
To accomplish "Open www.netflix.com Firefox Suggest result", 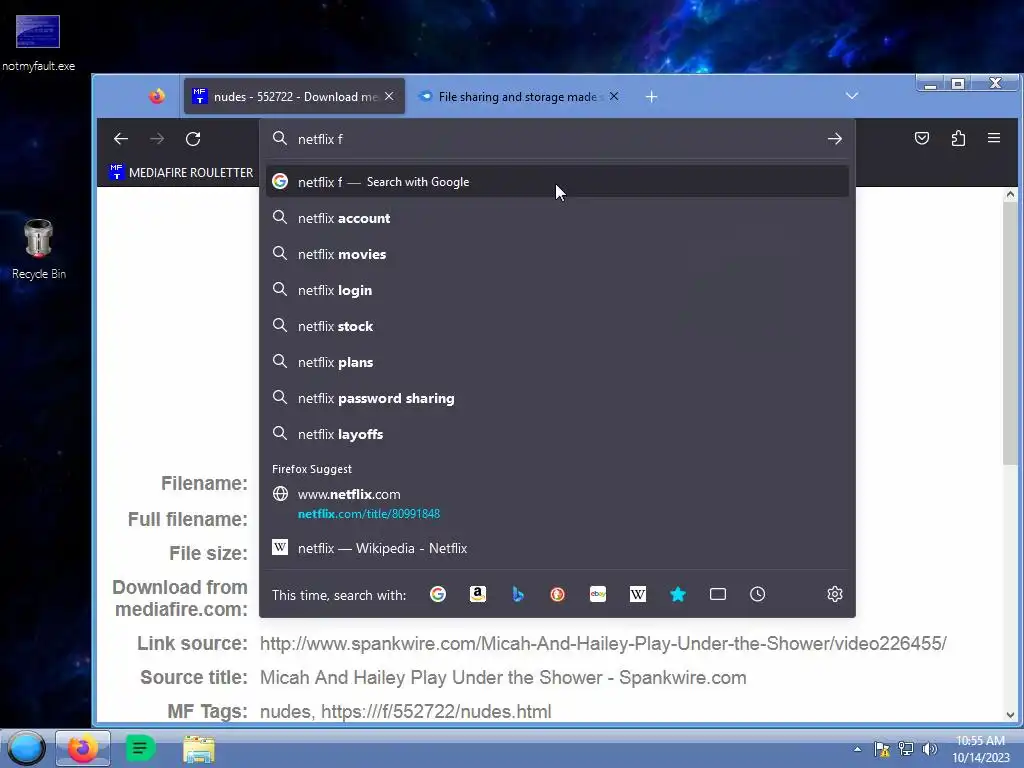I will coord(557,503).
